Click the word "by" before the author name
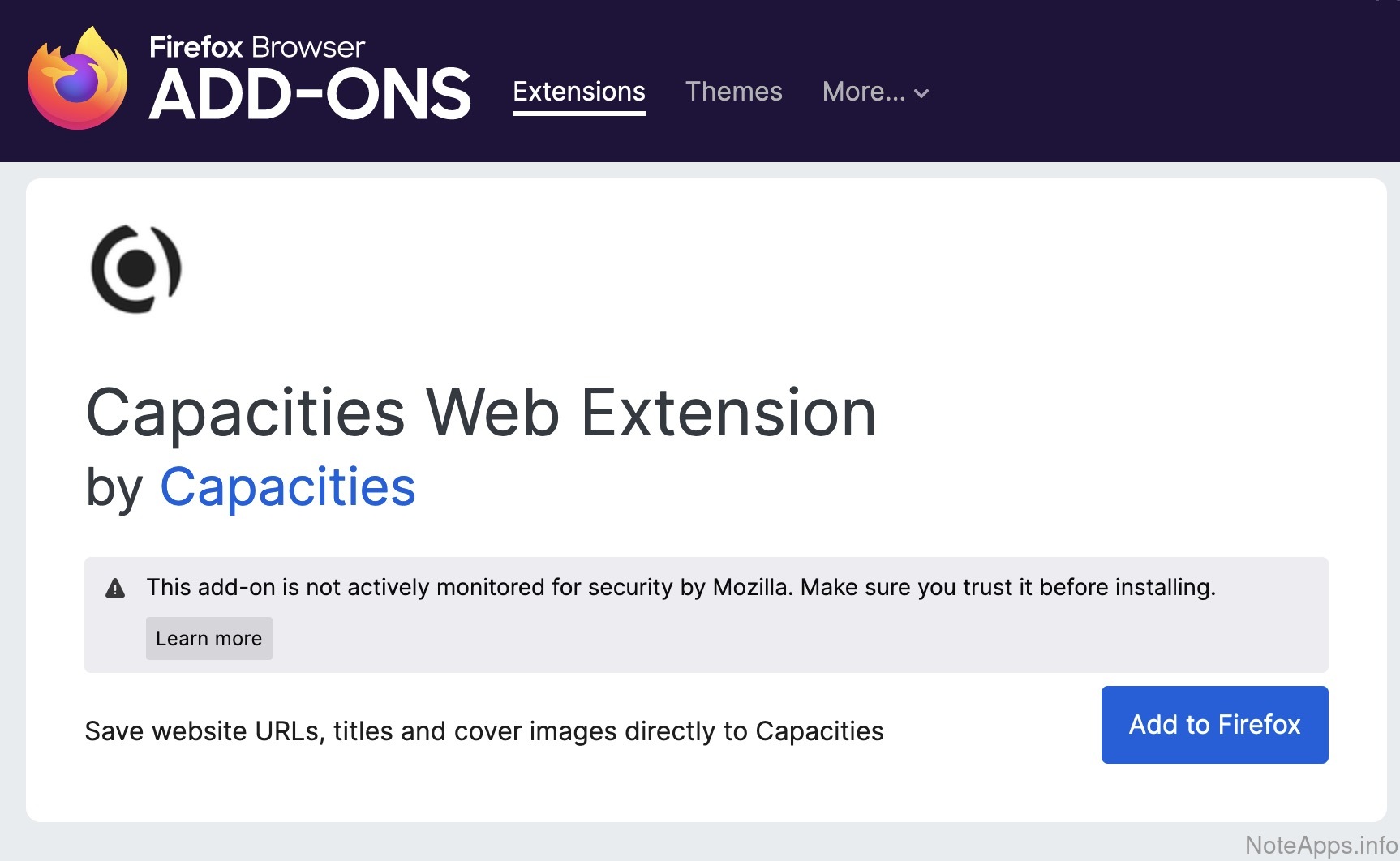This screenshot has width=1400, height=861. click(x=114, y=487)
